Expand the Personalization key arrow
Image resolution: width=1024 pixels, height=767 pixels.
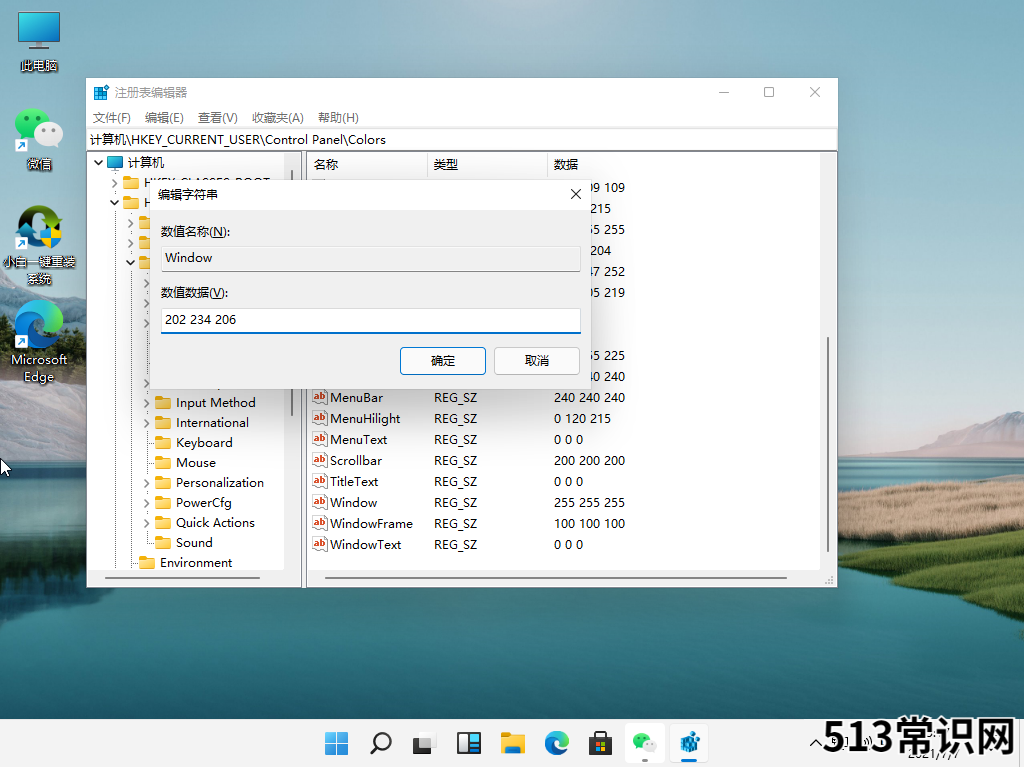pos(147,483)
